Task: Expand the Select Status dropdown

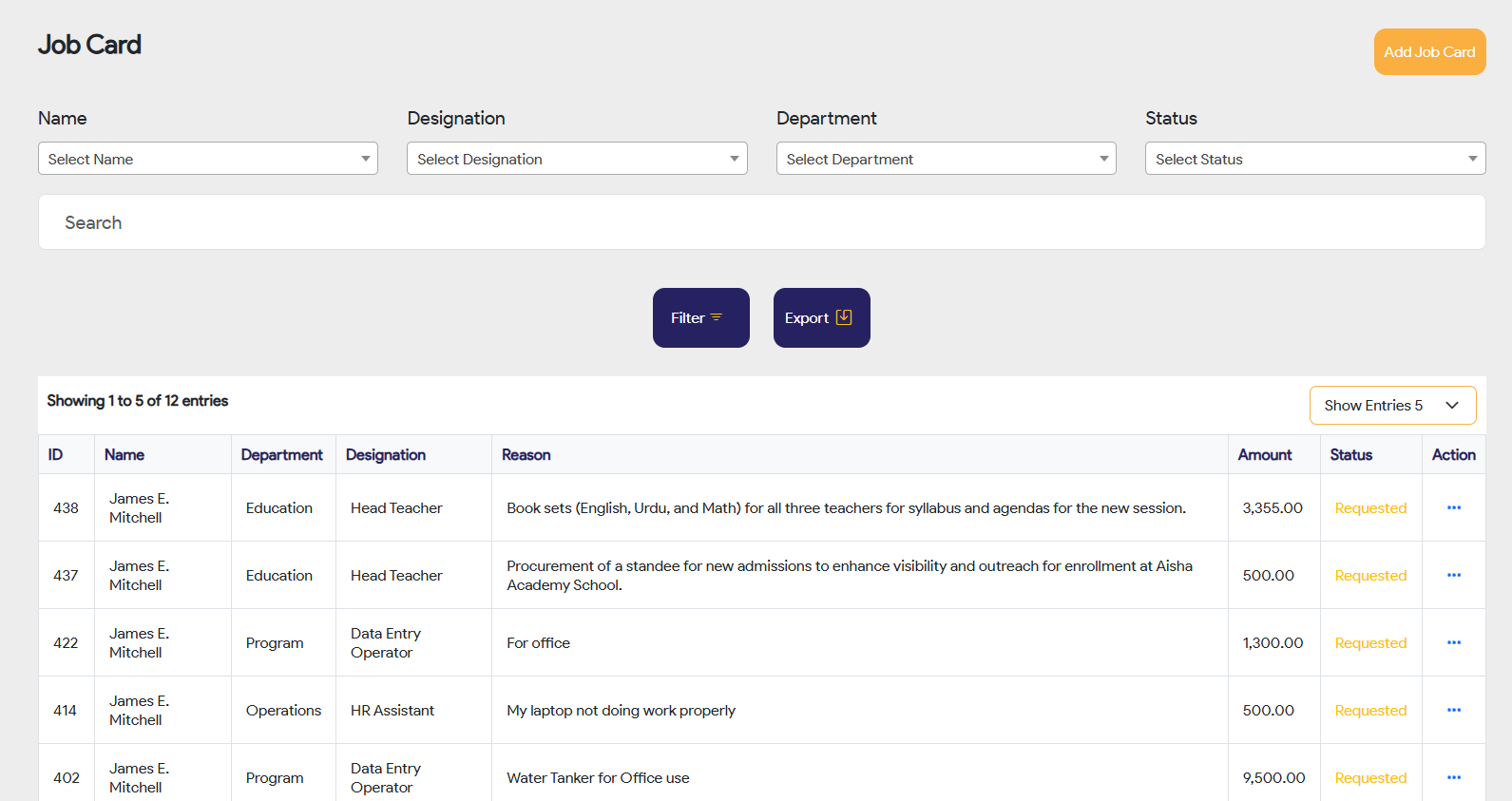Action: (x=1314, y=159)
